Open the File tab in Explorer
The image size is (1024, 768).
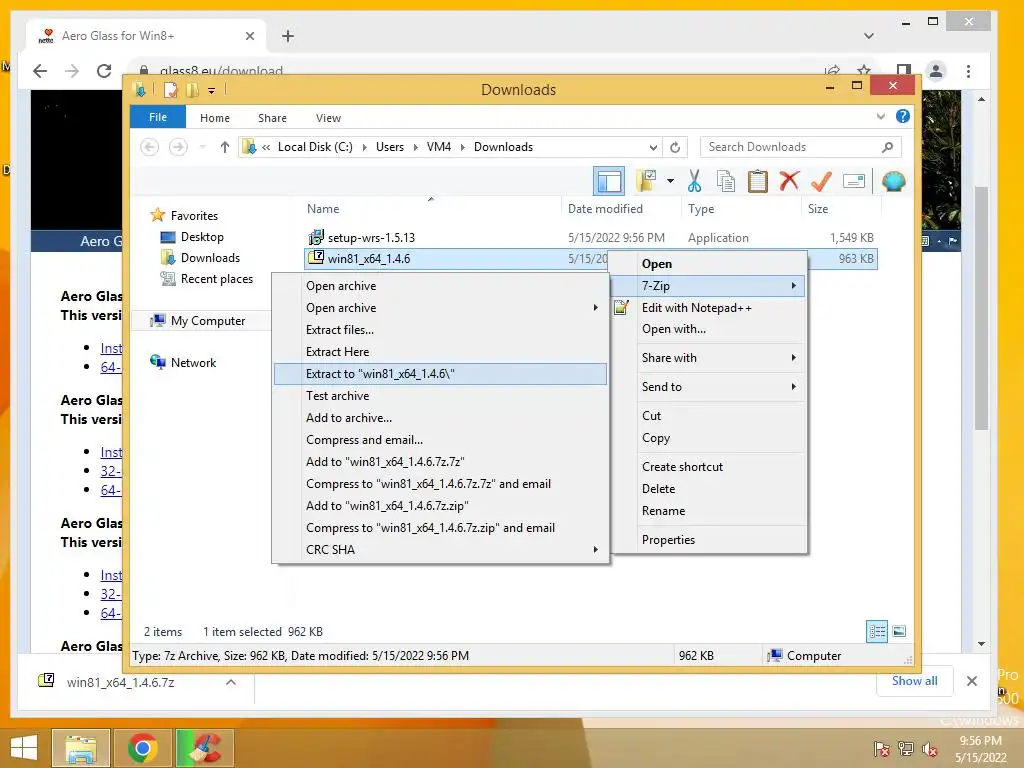tap(158, 117)
